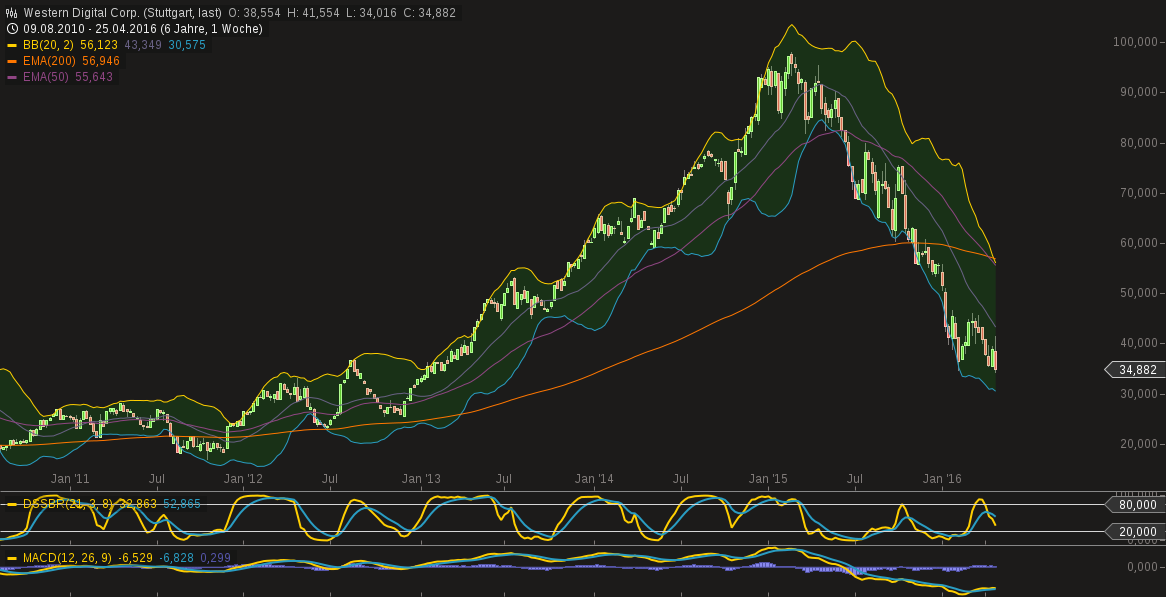Viewport: 1166px width, 597px height.
Task: Click the Jan '15 axis label
Action: (x=770, y=479)
